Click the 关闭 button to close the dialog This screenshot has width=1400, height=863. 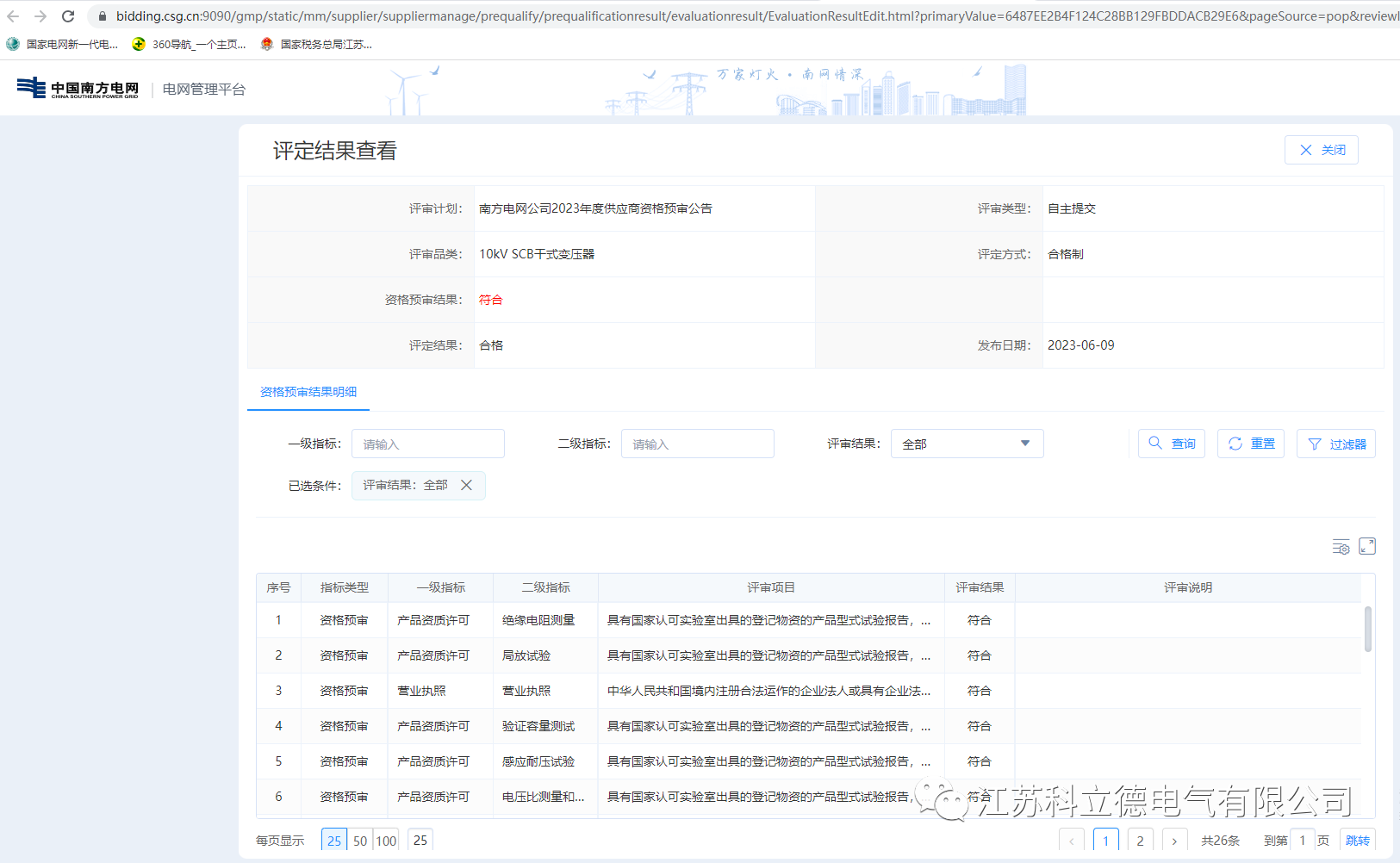[1322, 149]
